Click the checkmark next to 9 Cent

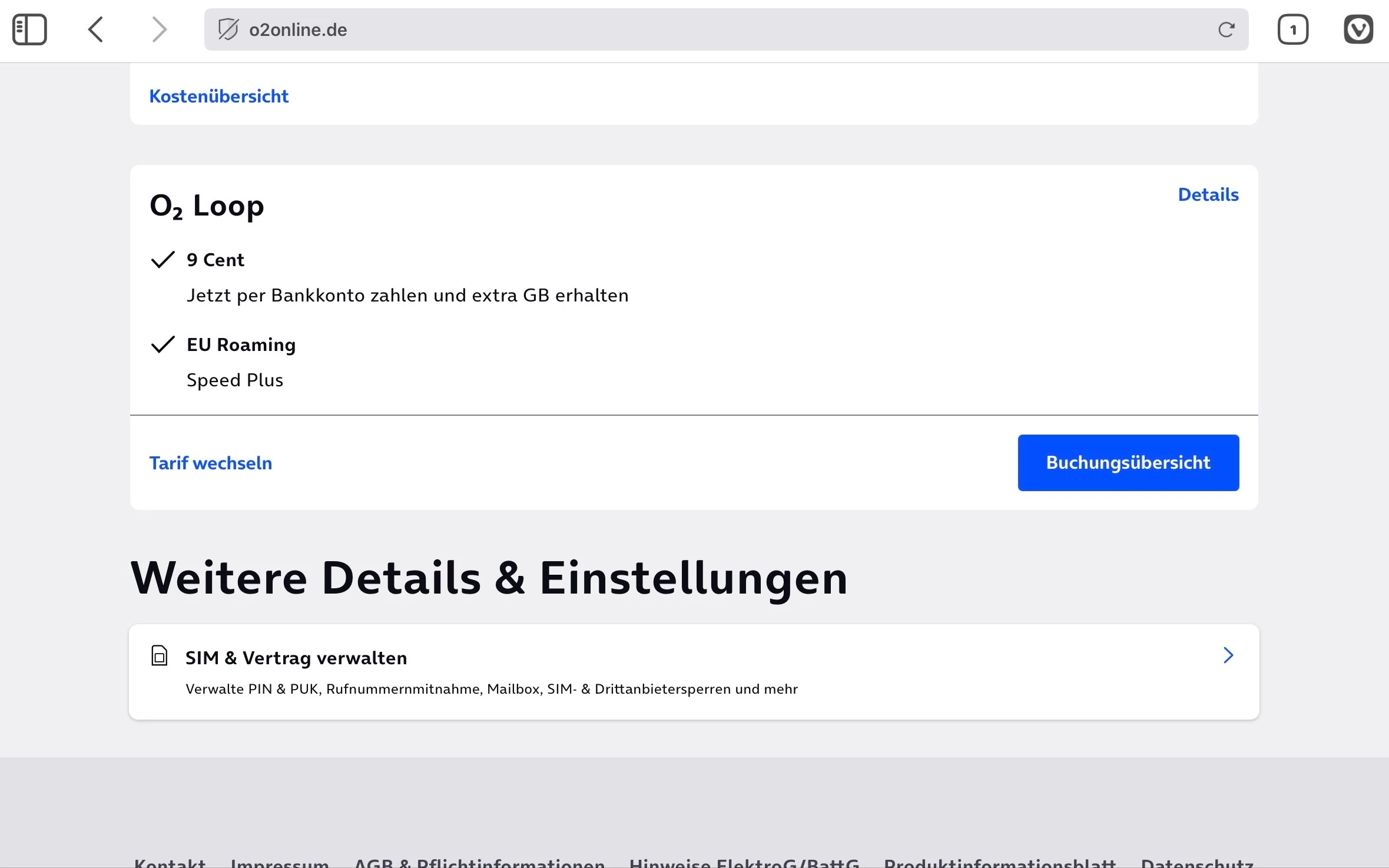163,260
